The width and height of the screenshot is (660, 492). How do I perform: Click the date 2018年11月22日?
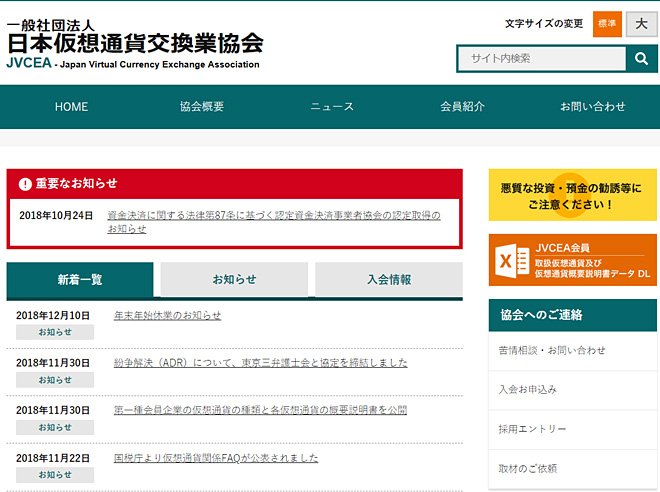(53, 458)
